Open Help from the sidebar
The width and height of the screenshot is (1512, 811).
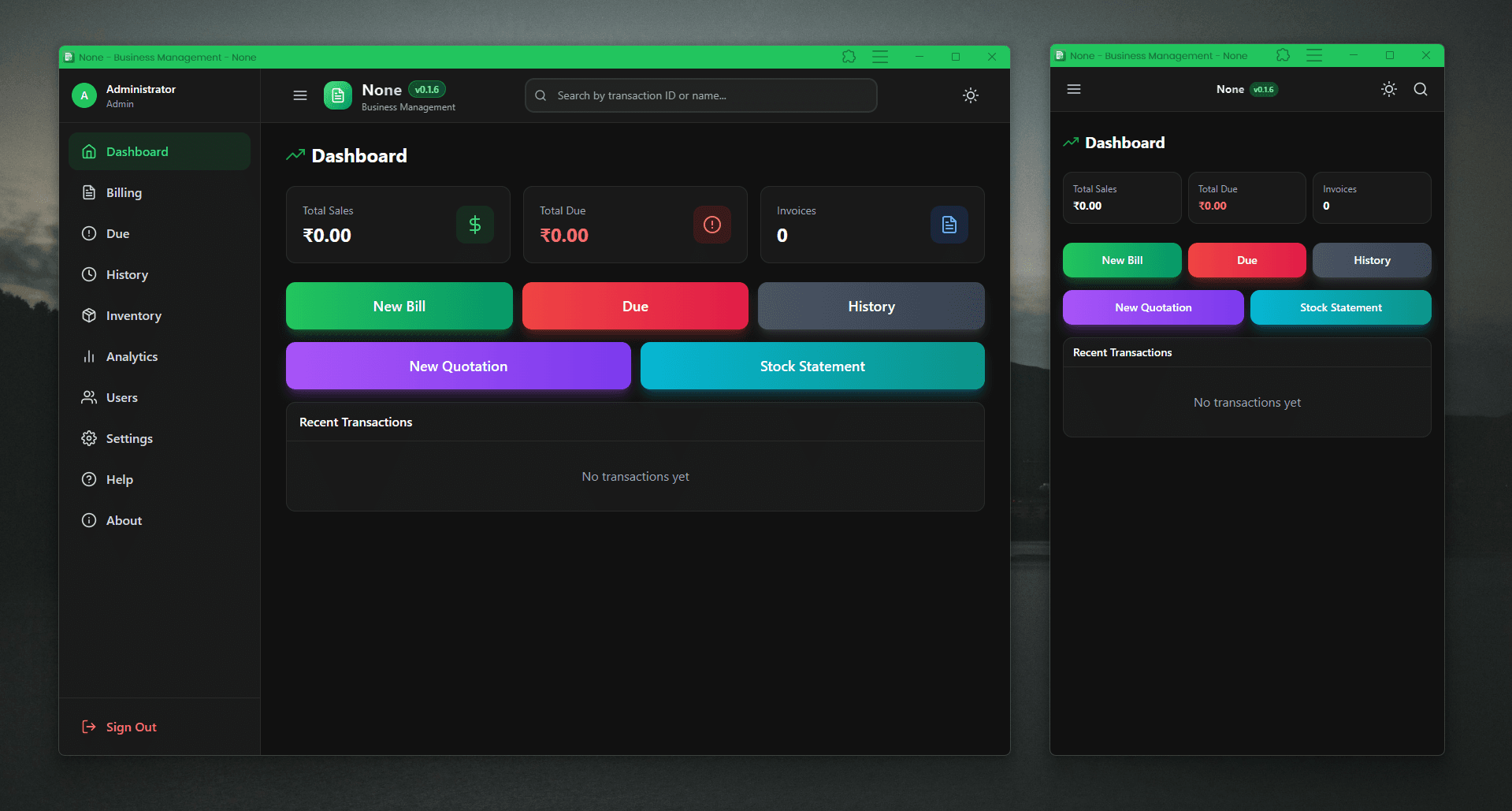(118, 479)
